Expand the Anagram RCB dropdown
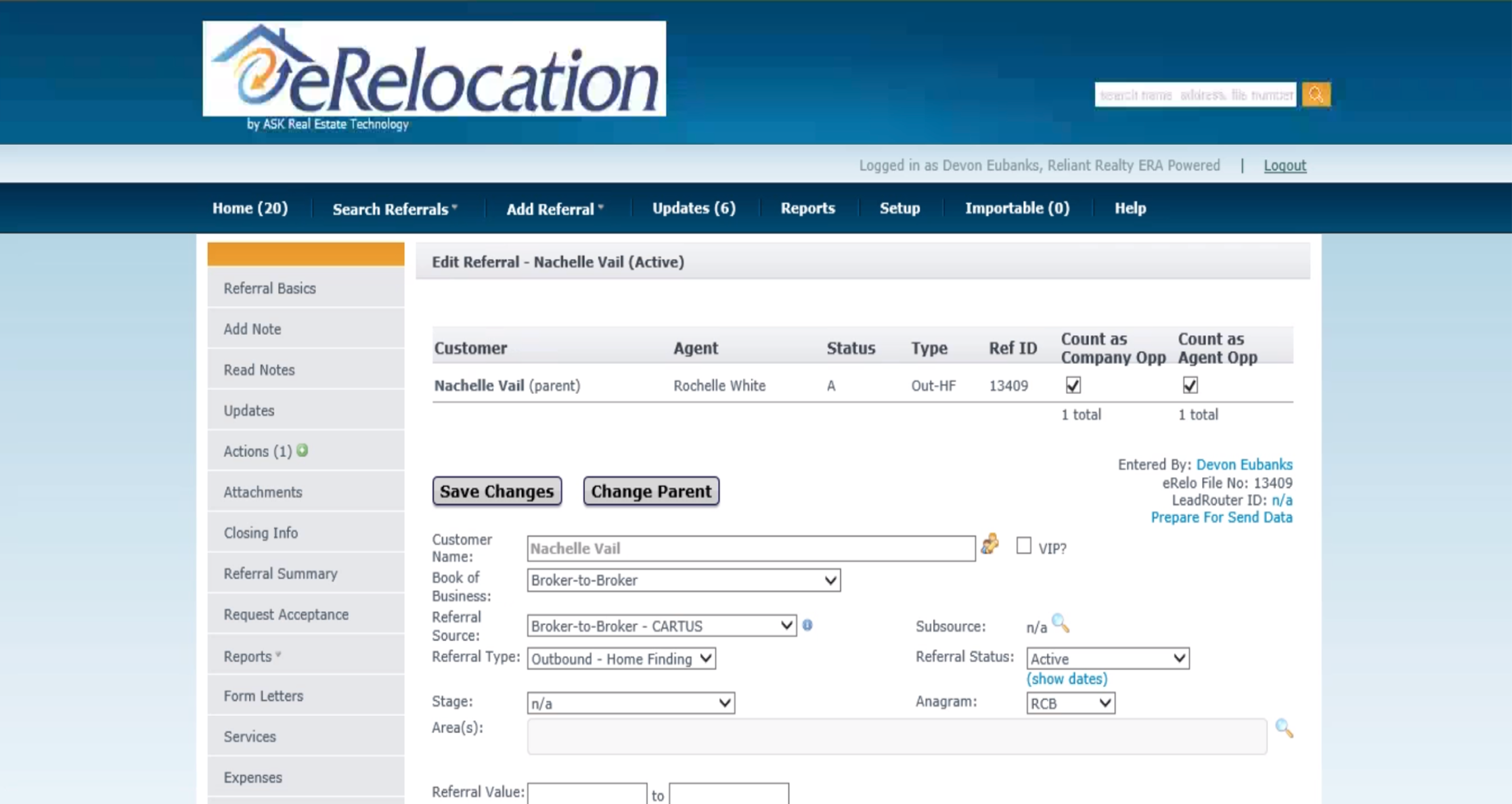 (x=1070, y=704)
